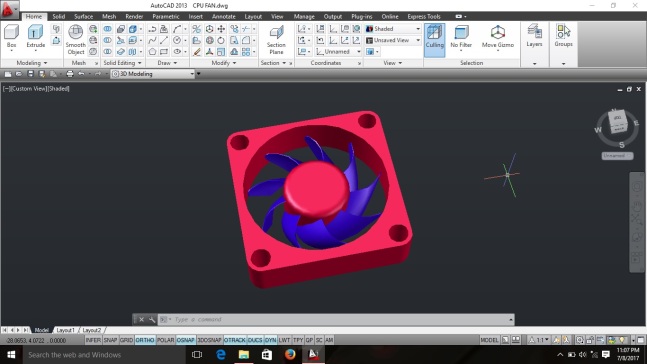Toggle POLAR tracking in status bar

point(165,340)
